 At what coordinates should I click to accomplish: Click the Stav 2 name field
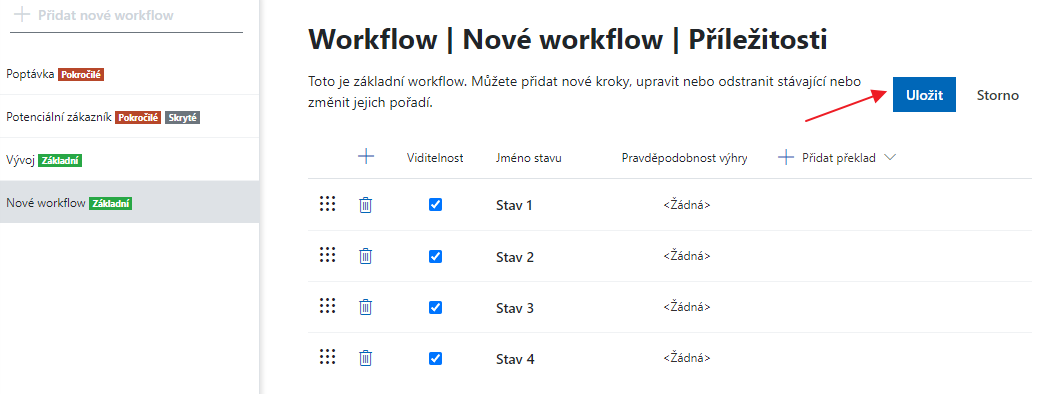coord(515,257)
